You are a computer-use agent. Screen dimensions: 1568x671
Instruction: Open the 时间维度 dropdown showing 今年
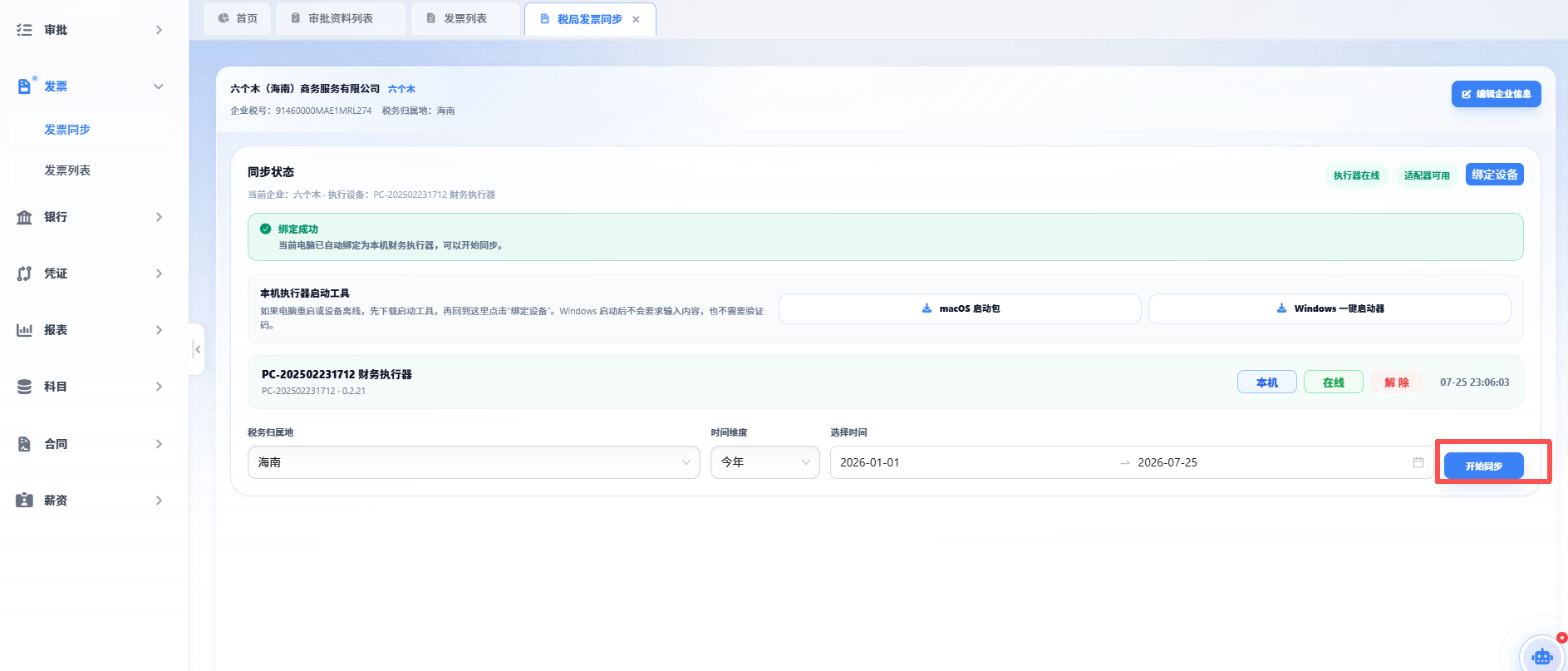[765, 462]
